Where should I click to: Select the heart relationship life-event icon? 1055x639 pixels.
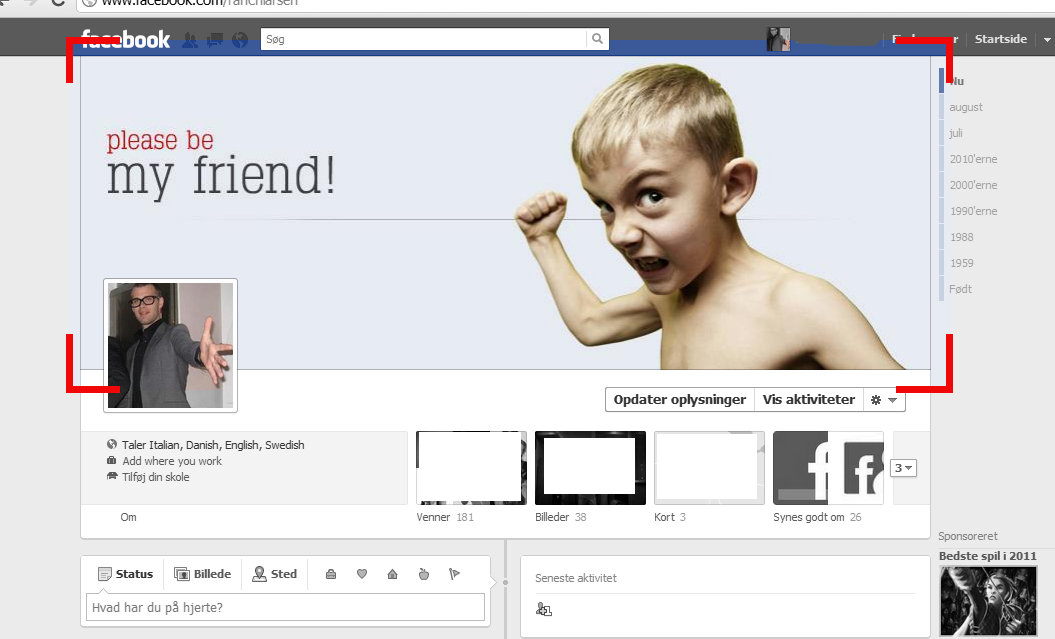tap(362, 574)
